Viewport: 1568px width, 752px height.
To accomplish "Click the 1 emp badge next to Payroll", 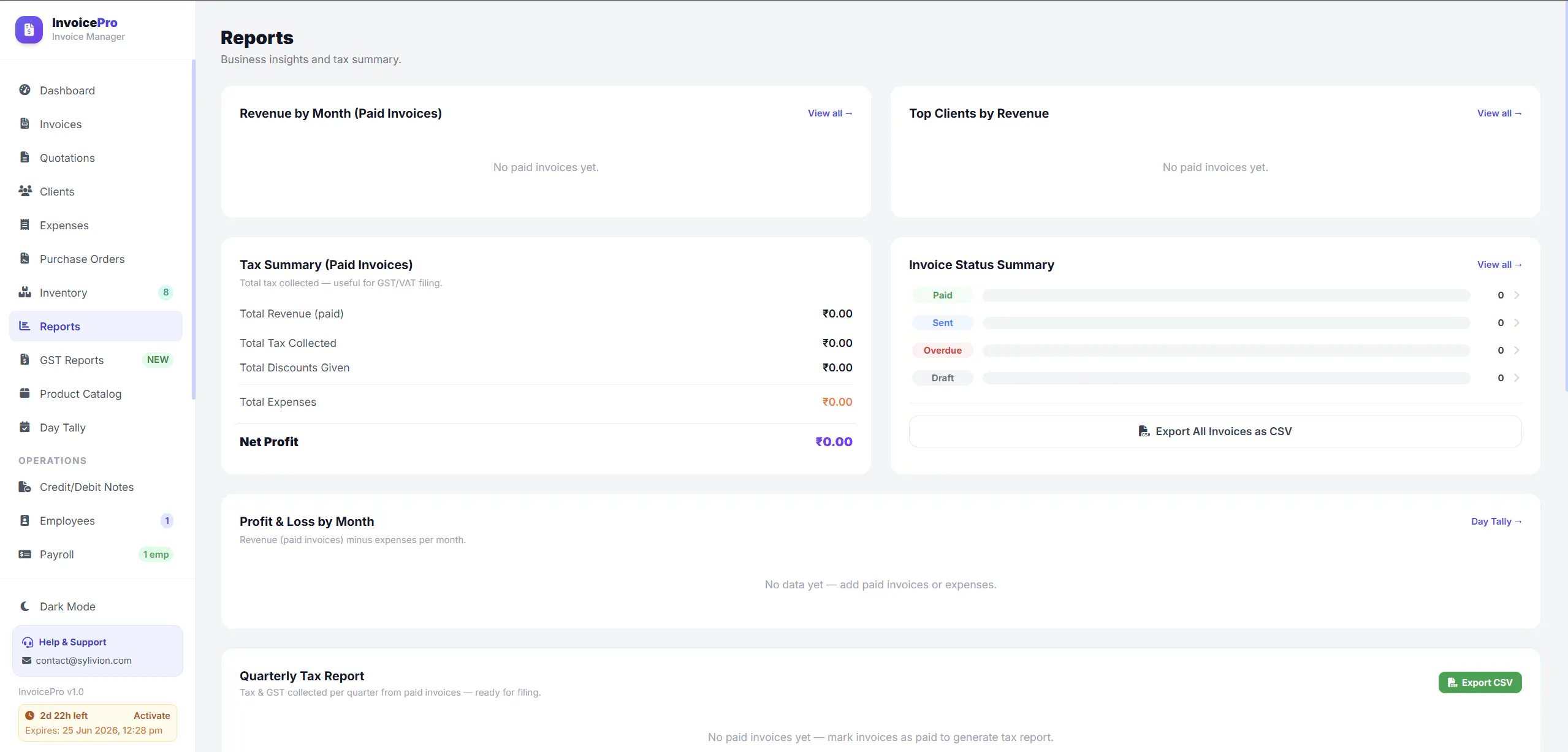I will [156, 555].
